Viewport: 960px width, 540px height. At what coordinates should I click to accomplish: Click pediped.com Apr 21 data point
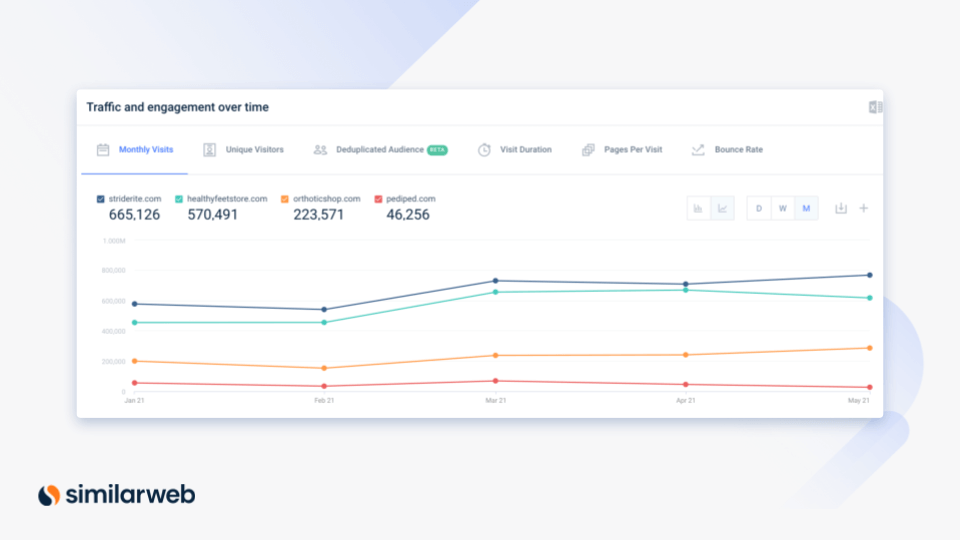point(686,385)
